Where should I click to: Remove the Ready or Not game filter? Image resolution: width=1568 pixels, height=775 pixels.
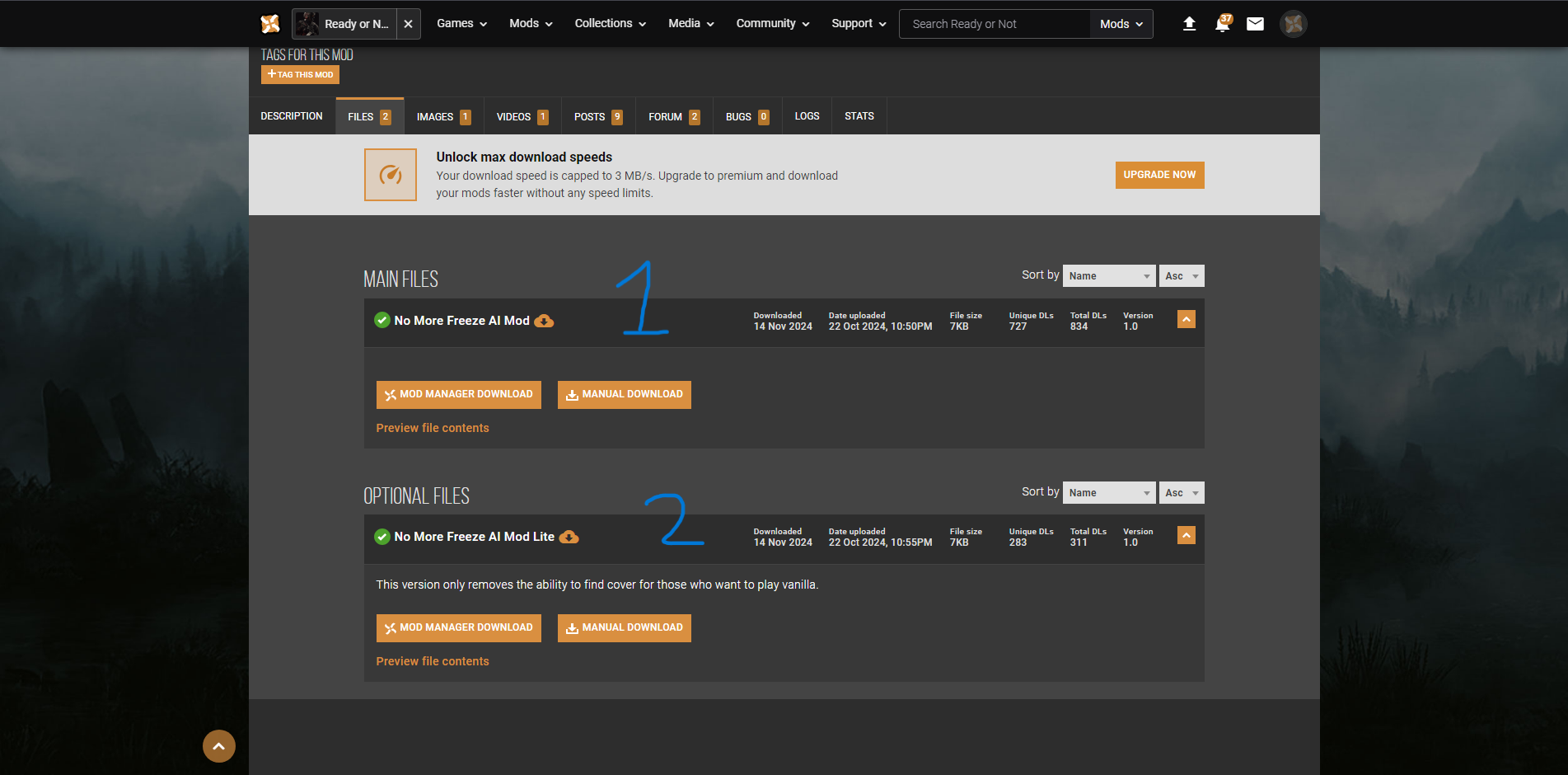[408, 24]
